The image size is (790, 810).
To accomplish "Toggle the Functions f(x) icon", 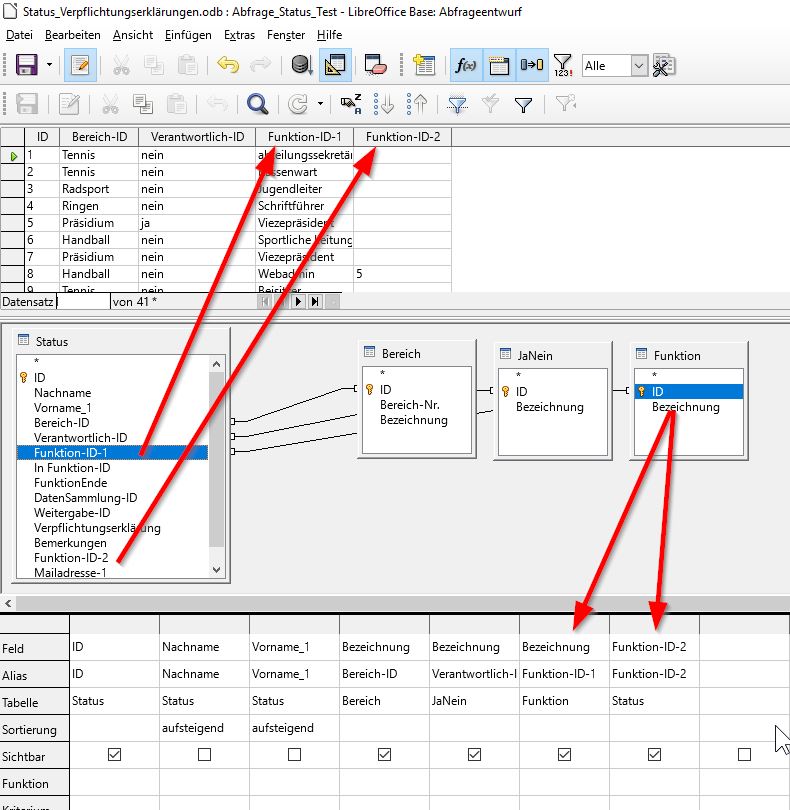I will (466, 65).
